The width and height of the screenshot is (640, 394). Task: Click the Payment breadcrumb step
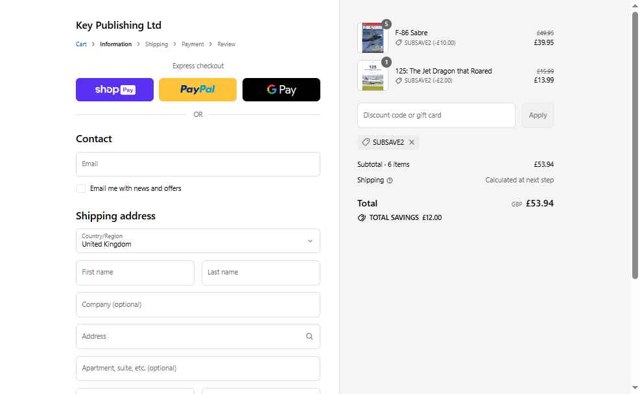click(193, 44)
